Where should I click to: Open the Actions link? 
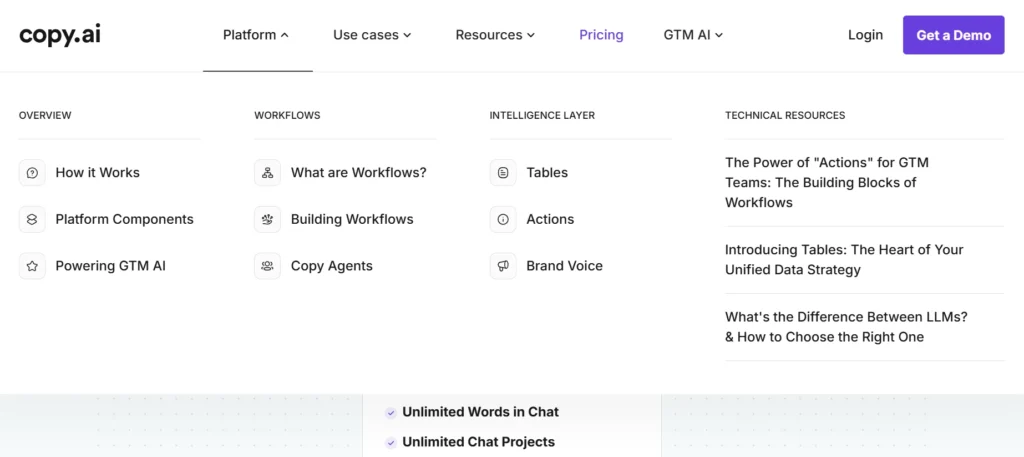(x=550, y=219)
